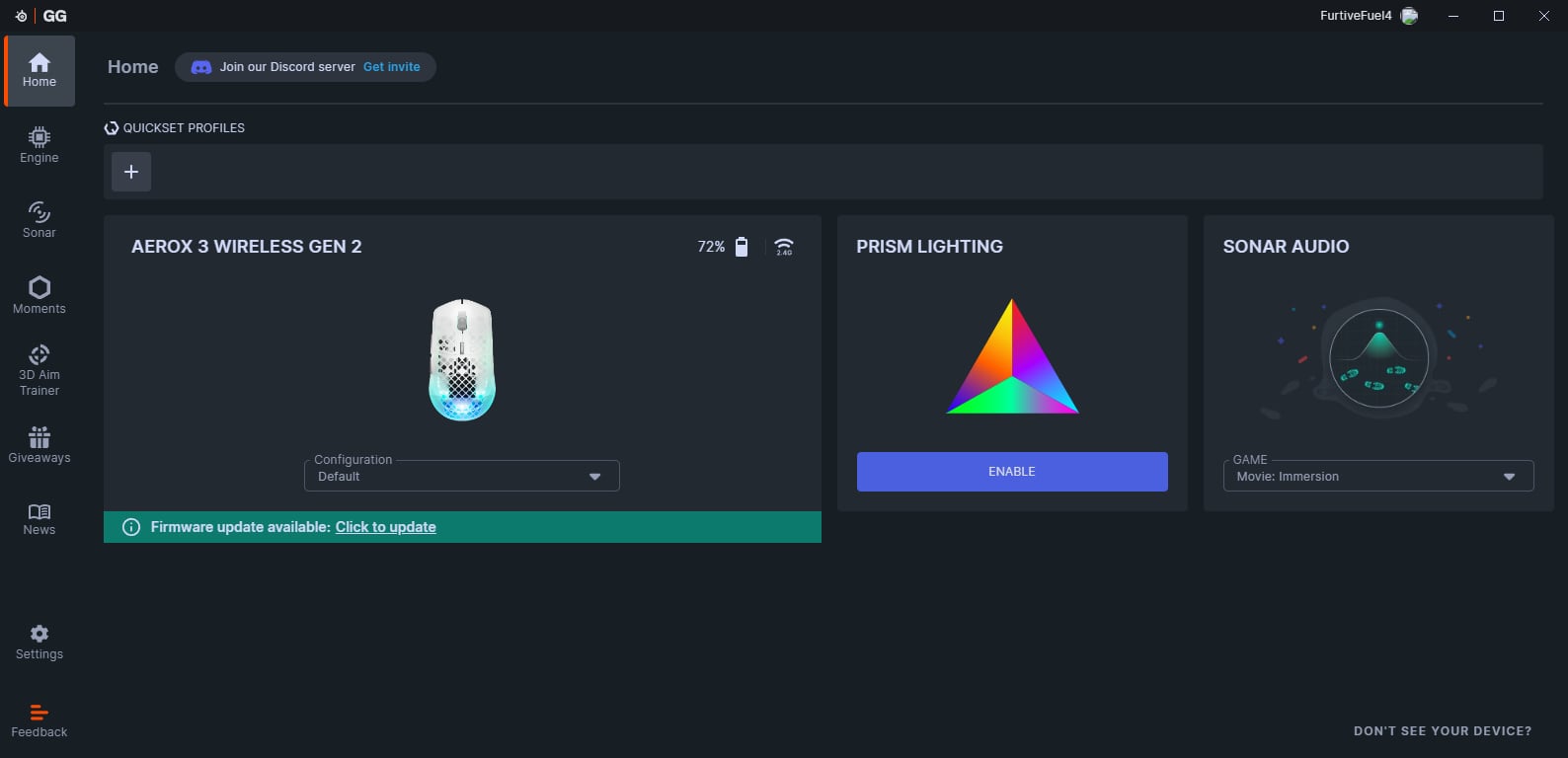Click to update the firmware
Viewport: 1568px width, 758px height.
click(x=385, y=527)
